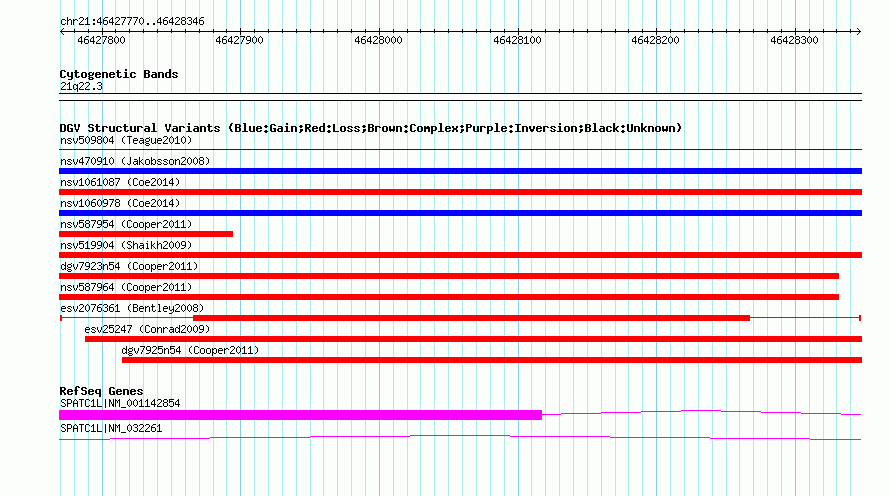Click the red bar under nsv587964
Image resolution: width=890 pixels, height=496 pixels.
pos(449,297)
